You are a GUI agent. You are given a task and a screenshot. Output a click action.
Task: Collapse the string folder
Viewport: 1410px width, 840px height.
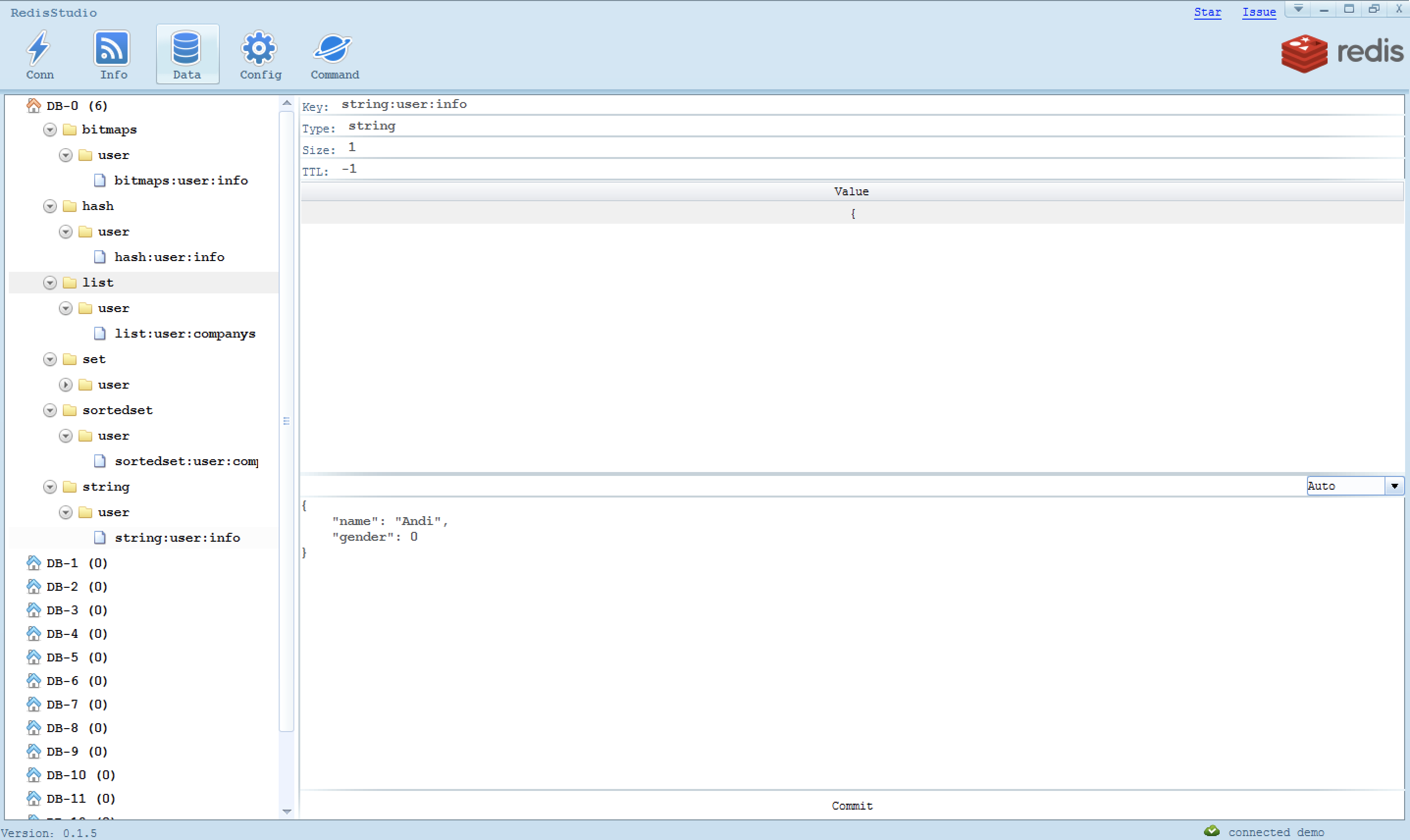(x=50, y=487)
